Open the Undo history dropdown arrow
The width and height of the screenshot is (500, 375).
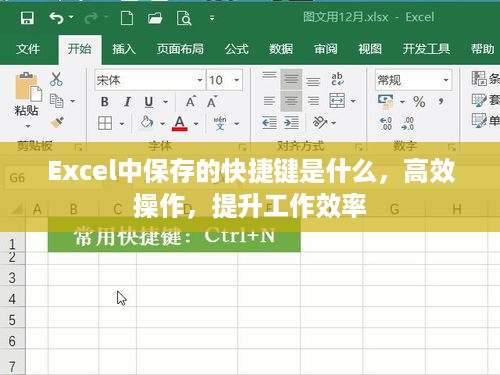click(71, 17)
